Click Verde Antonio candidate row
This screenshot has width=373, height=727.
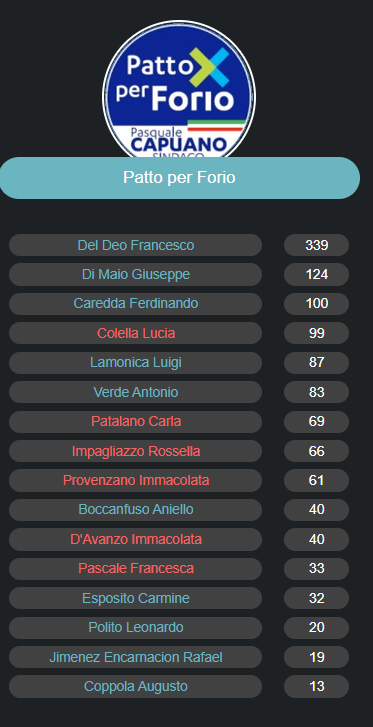click(x=135, y=392)
